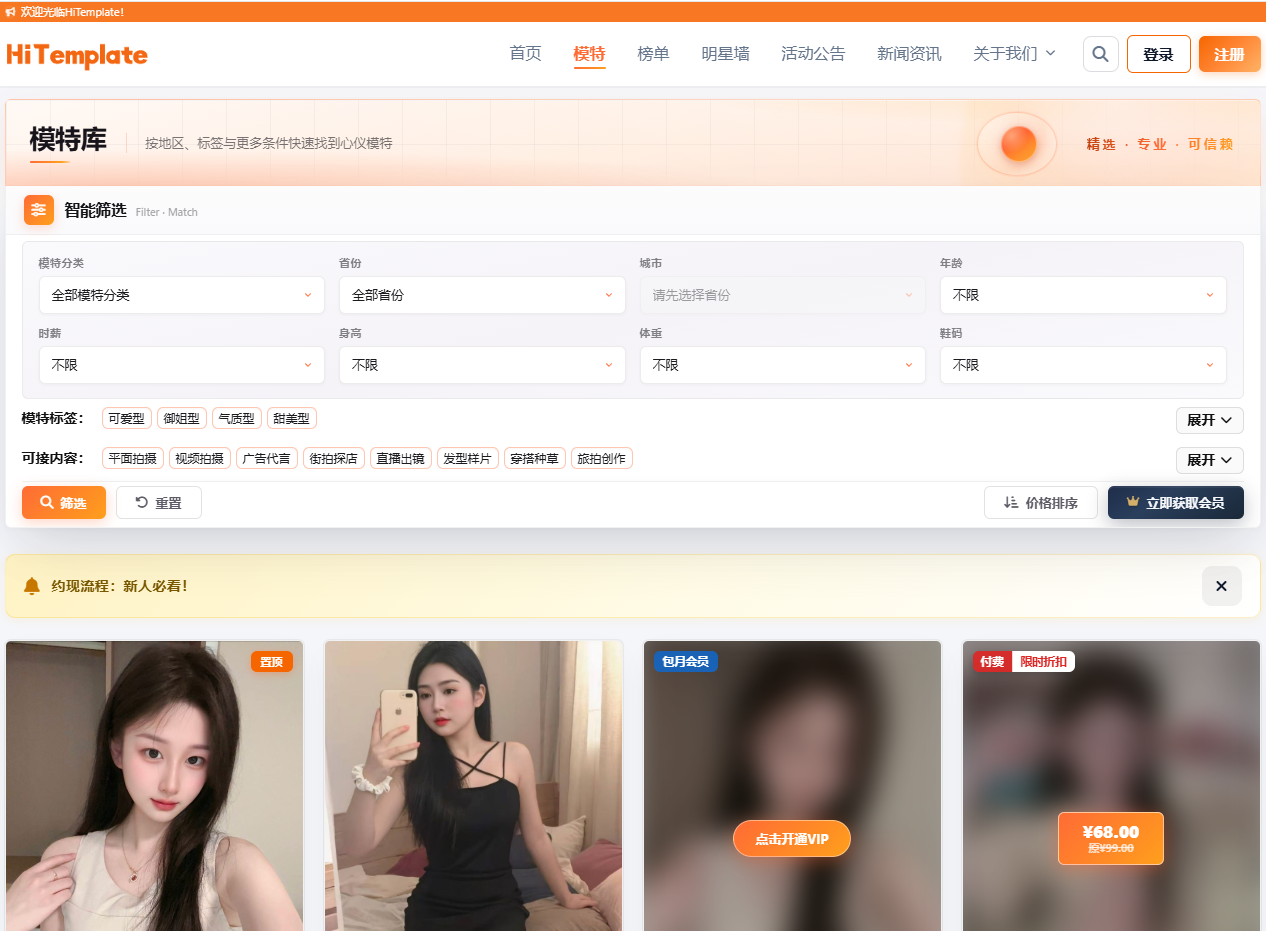1266x932 pixels.
Task: Toggle the 可爱型 model tag
Action: coord(126,418)
